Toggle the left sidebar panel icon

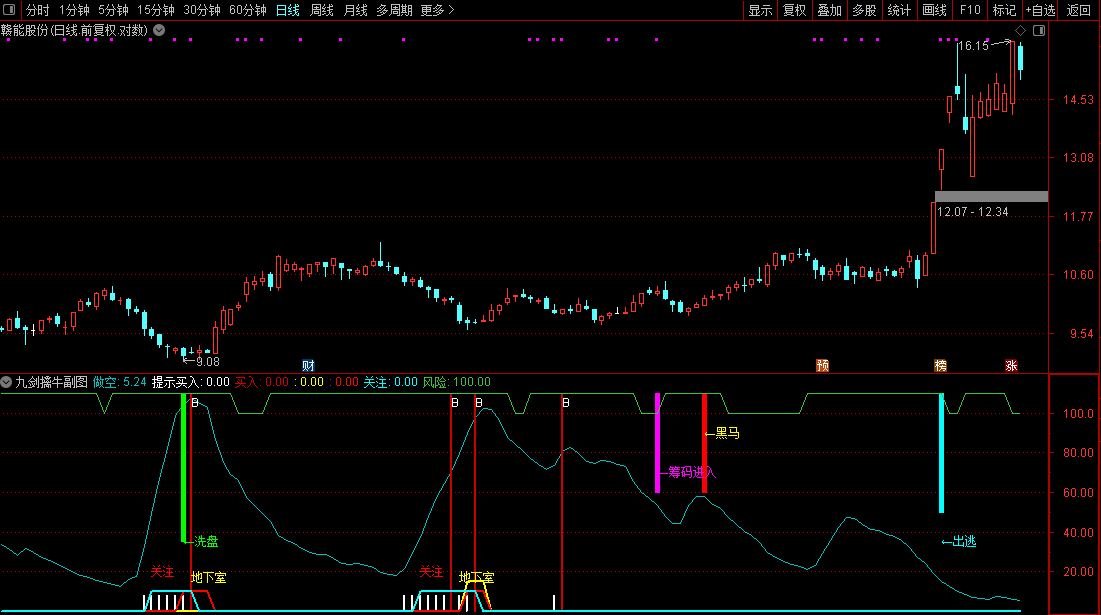[9, 10]
